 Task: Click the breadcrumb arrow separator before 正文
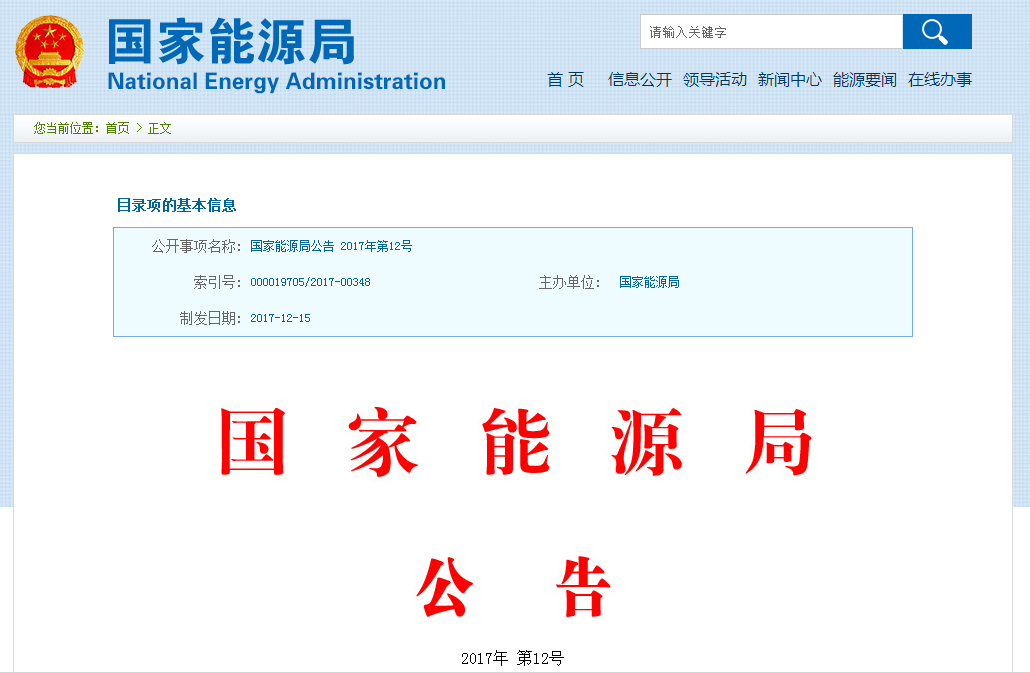click(139, 128)
